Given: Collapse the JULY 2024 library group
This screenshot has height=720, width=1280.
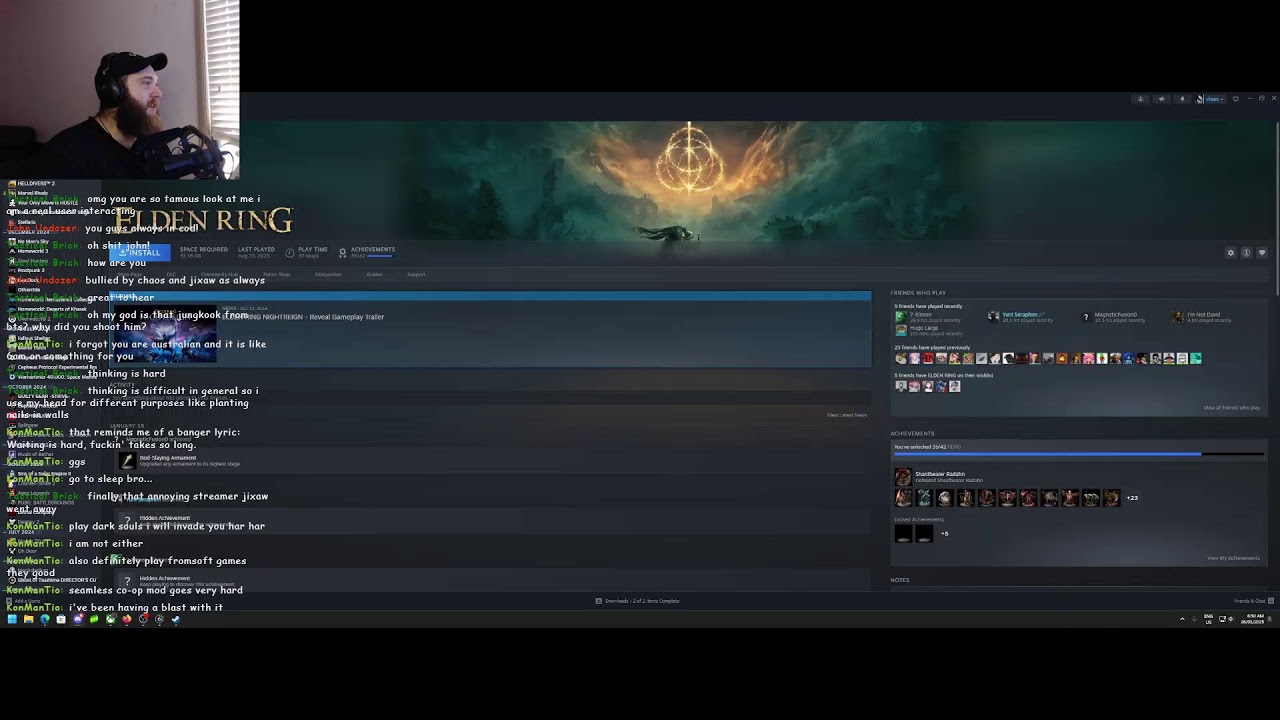Looking at the screenshot, I should pyautogui.click(x=19, y=532).
